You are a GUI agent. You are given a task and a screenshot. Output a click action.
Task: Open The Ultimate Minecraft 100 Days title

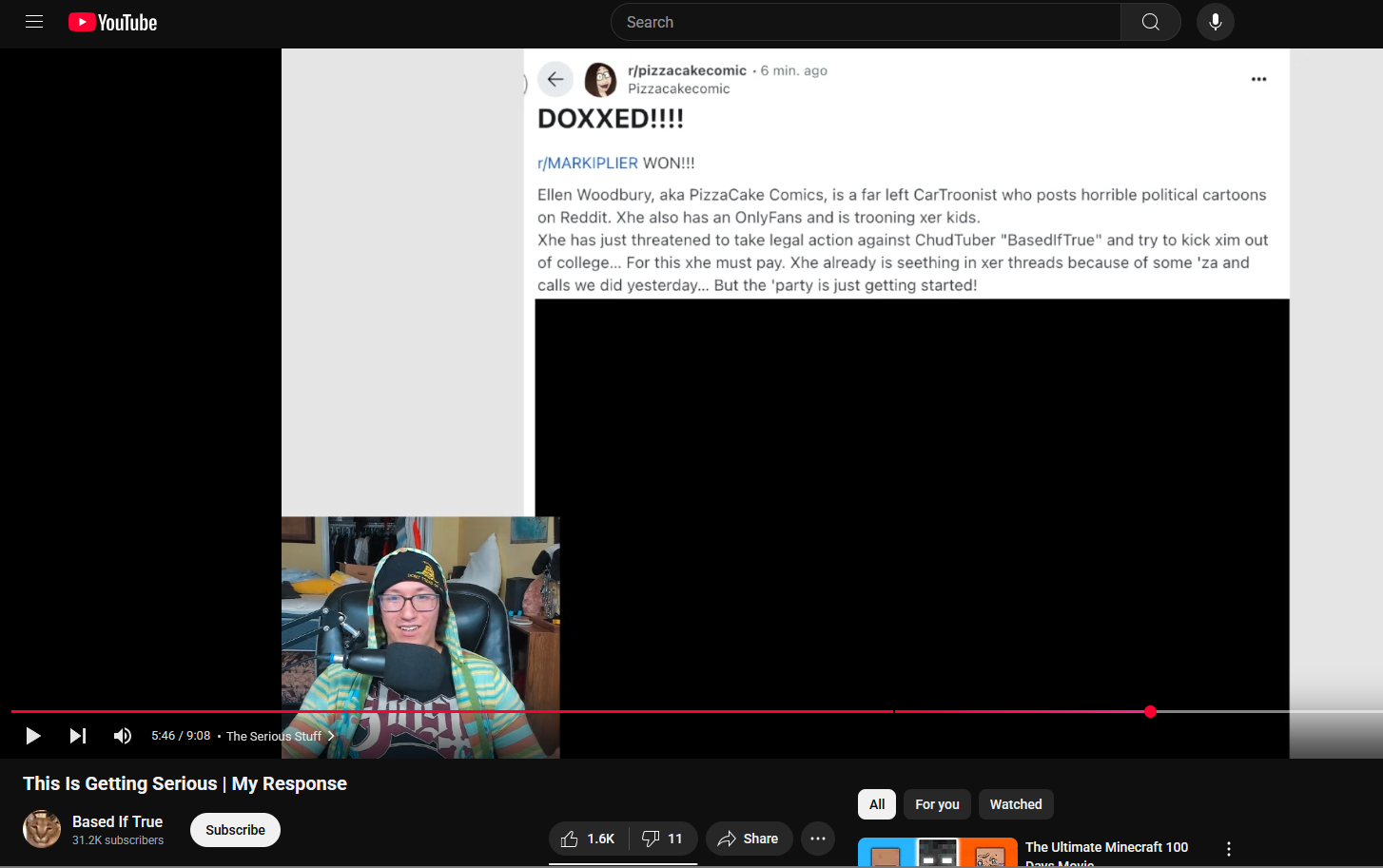point(1106,853)
